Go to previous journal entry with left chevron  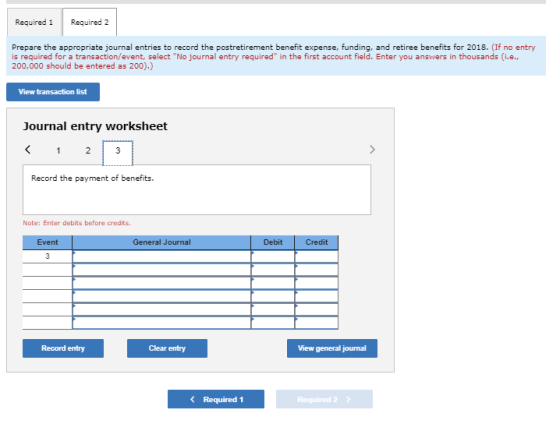(x=28, y=149)
